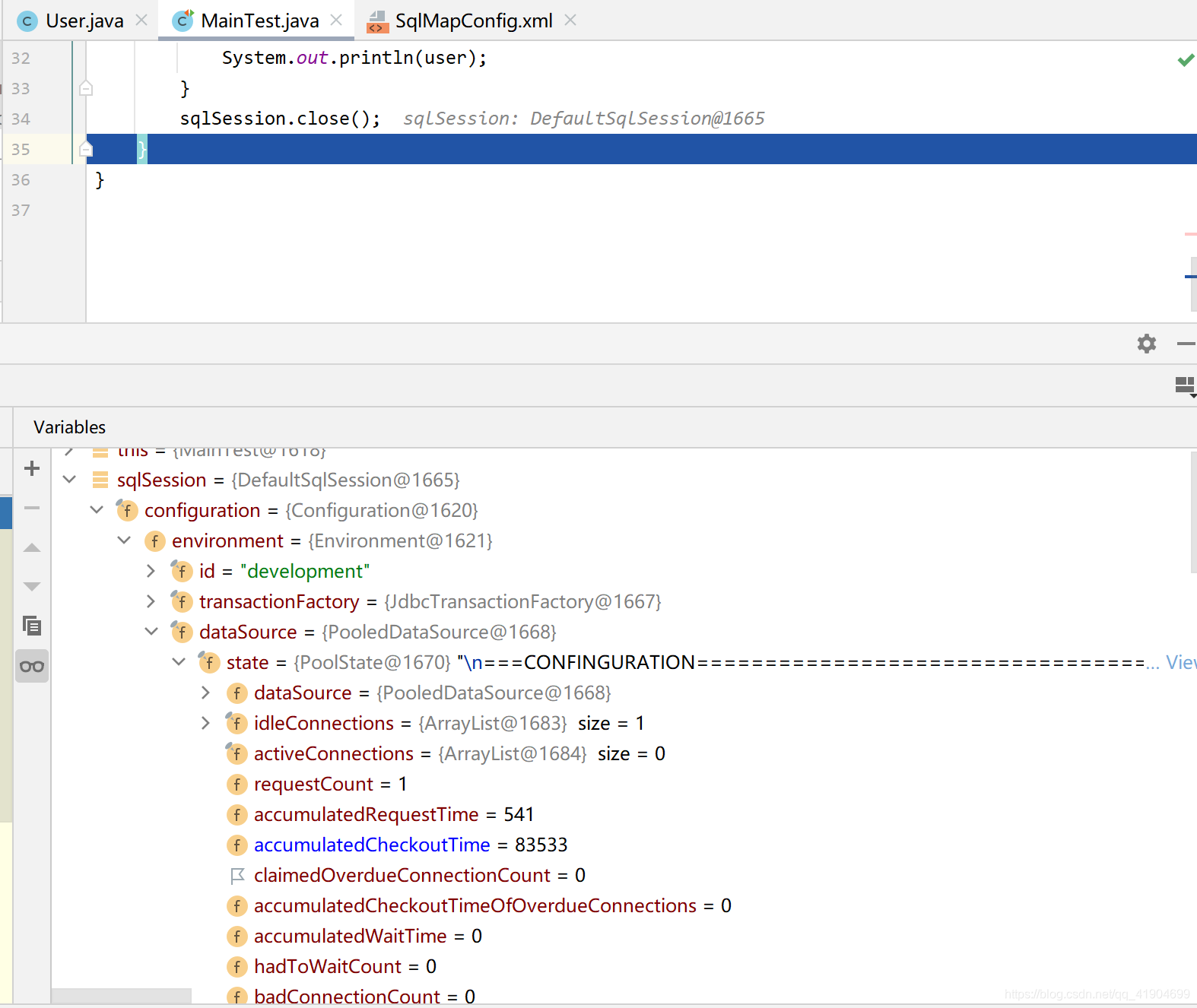Click the field icon next to hadToWaitCount
Image resolution: width=1197 pixels, height=1008 pixels.
tap(237, 966)
